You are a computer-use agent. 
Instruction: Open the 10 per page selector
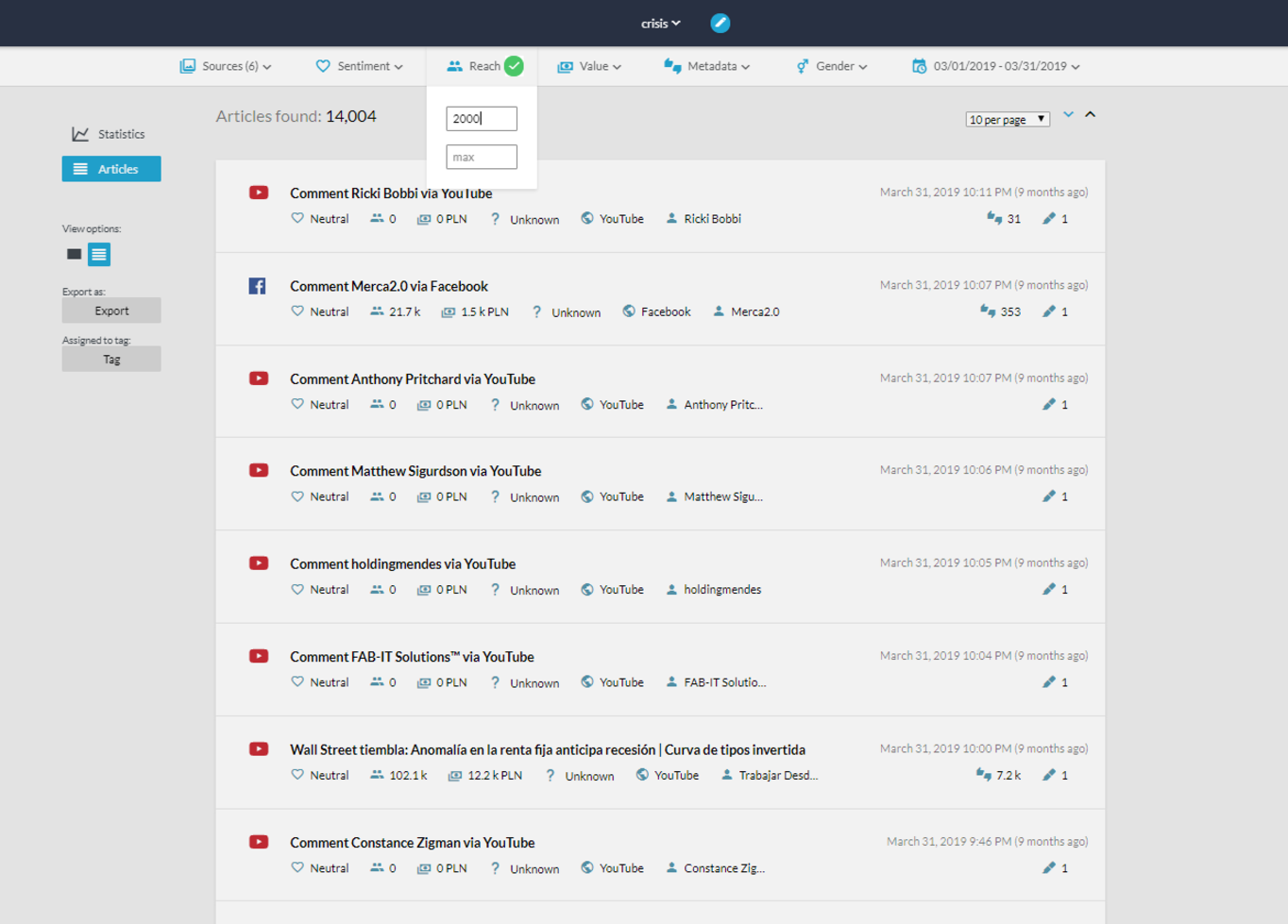1007,118
